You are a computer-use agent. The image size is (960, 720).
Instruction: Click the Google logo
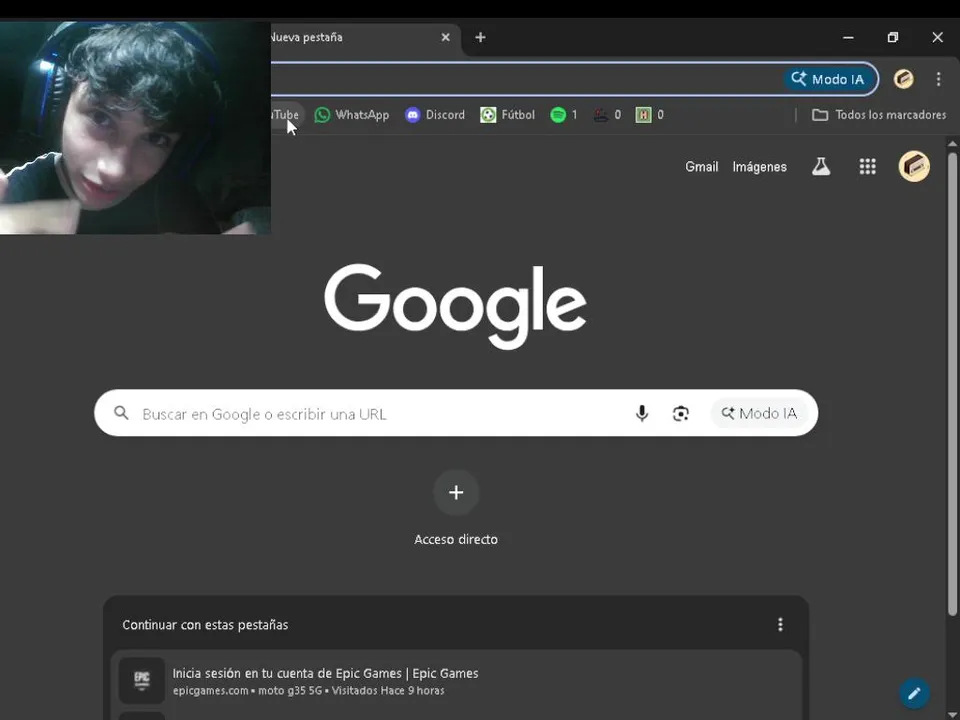(456, 306)
